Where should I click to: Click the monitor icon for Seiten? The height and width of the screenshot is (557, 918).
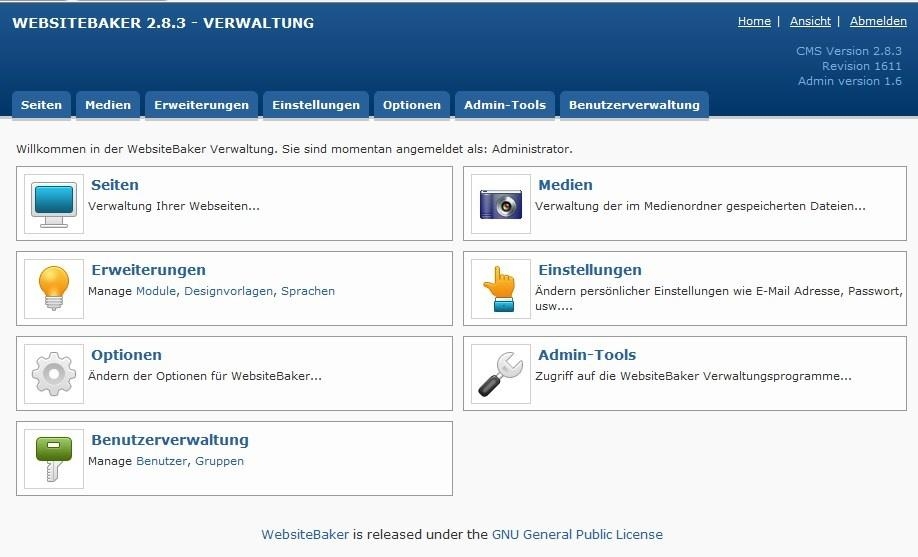click(x=53, y=204)
